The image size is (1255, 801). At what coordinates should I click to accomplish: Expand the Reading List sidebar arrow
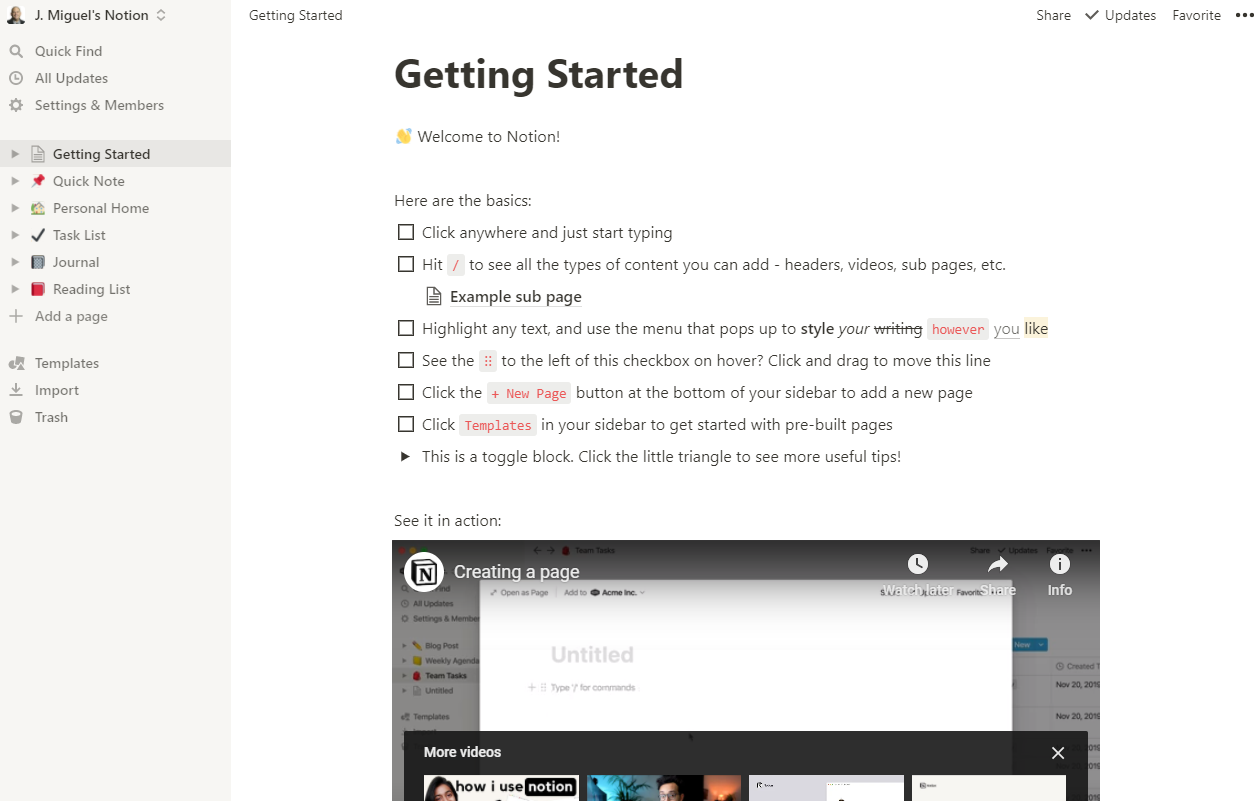pyautogui.click(x=15, y=289)
